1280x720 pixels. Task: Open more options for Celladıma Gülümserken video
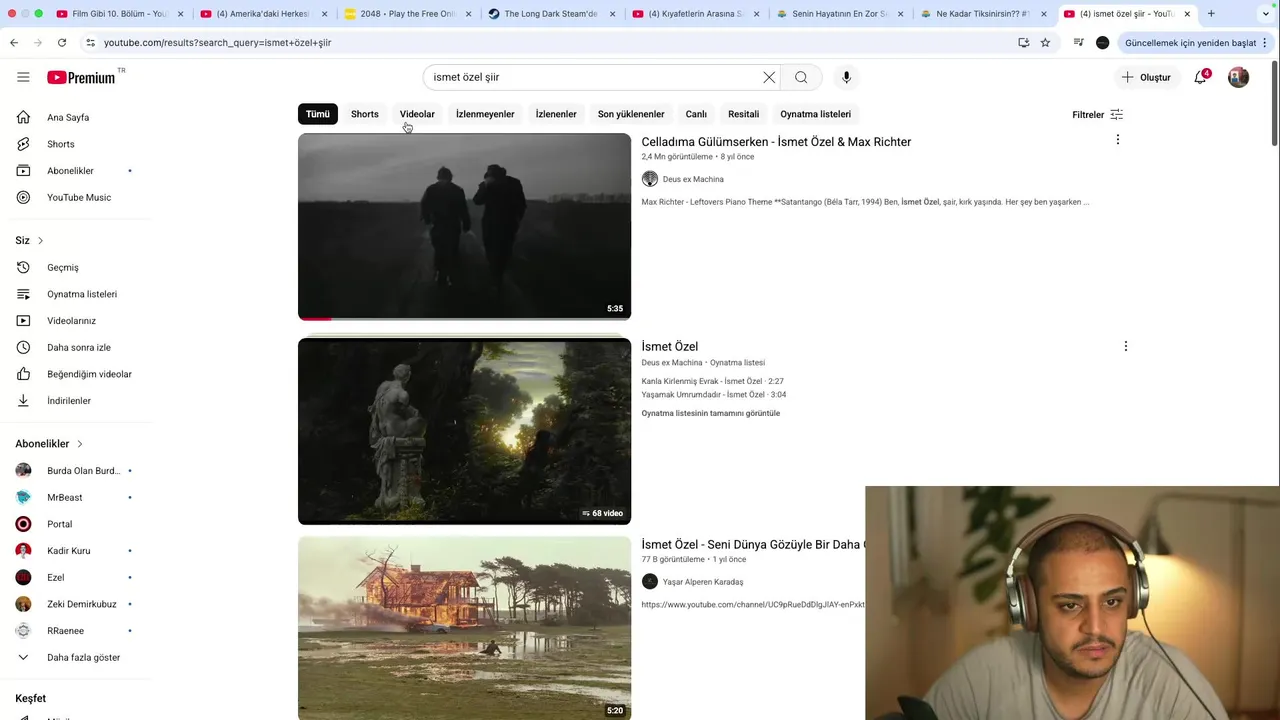tap(1117, 140)
